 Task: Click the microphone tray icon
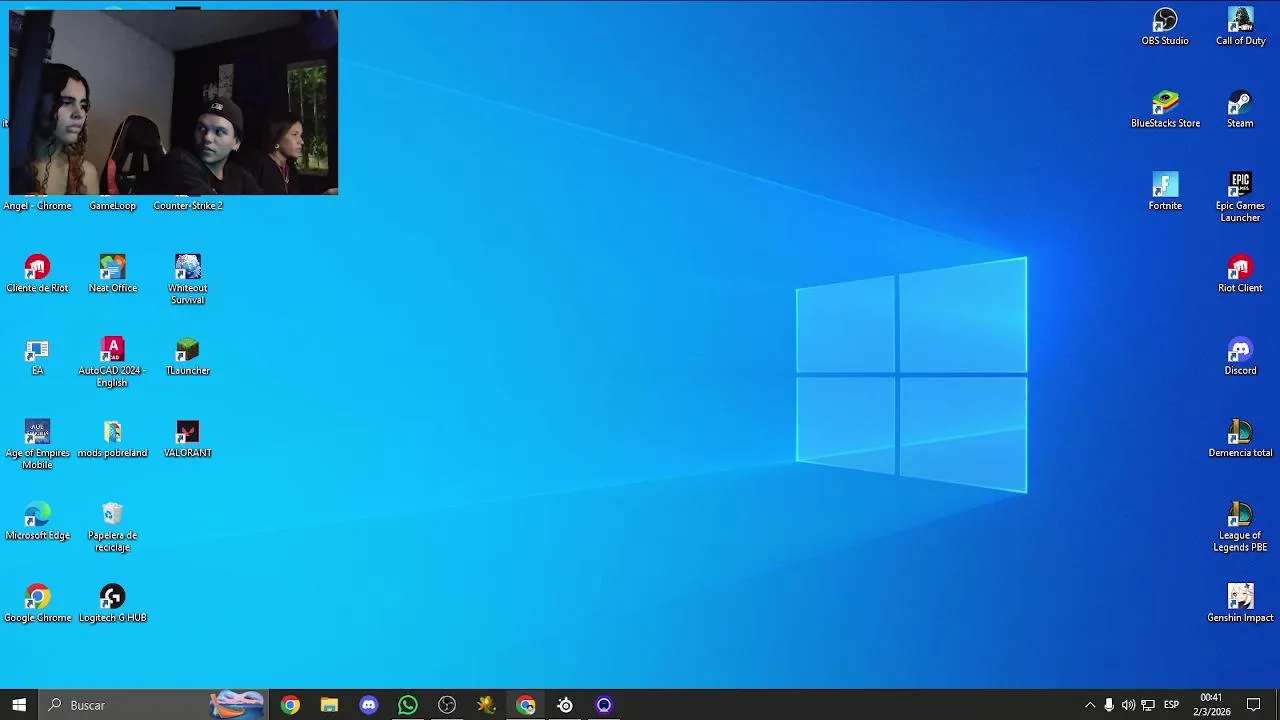click(x=1109, y=705)
